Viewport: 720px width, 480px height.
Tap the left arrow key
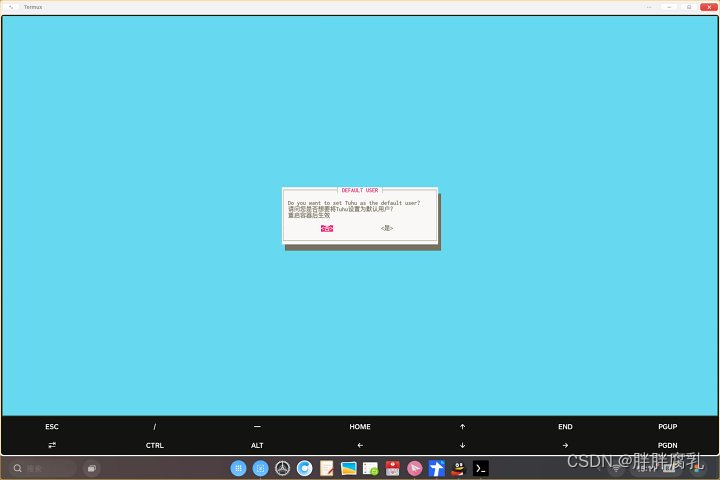360,446
